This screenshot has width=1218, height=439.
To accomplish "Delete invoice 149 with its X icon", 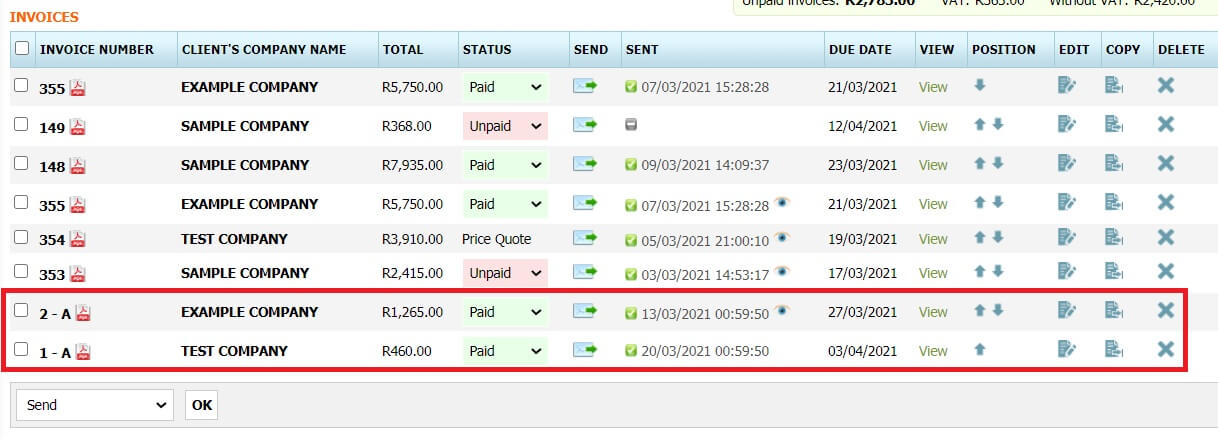I will [x=1165, y=124].
